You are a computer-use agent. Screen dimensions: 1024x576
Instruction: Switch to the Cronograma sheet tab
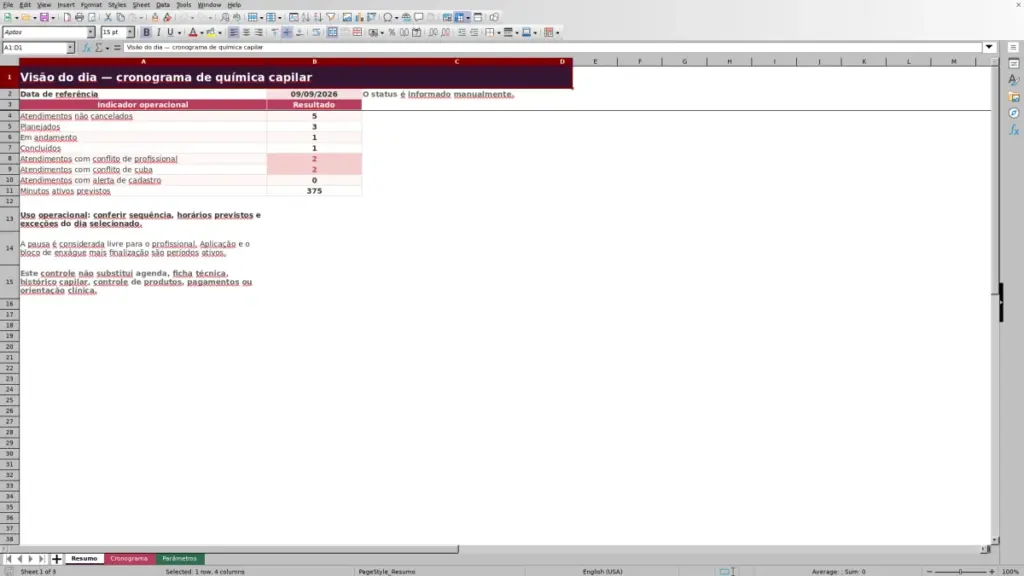point(129,559)
